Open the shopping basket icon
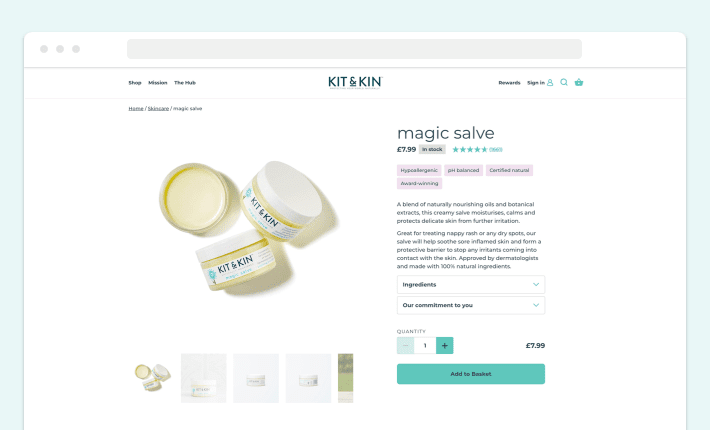Screen dimensions: 710x430 pyautogui.click(x=579, y=82)
